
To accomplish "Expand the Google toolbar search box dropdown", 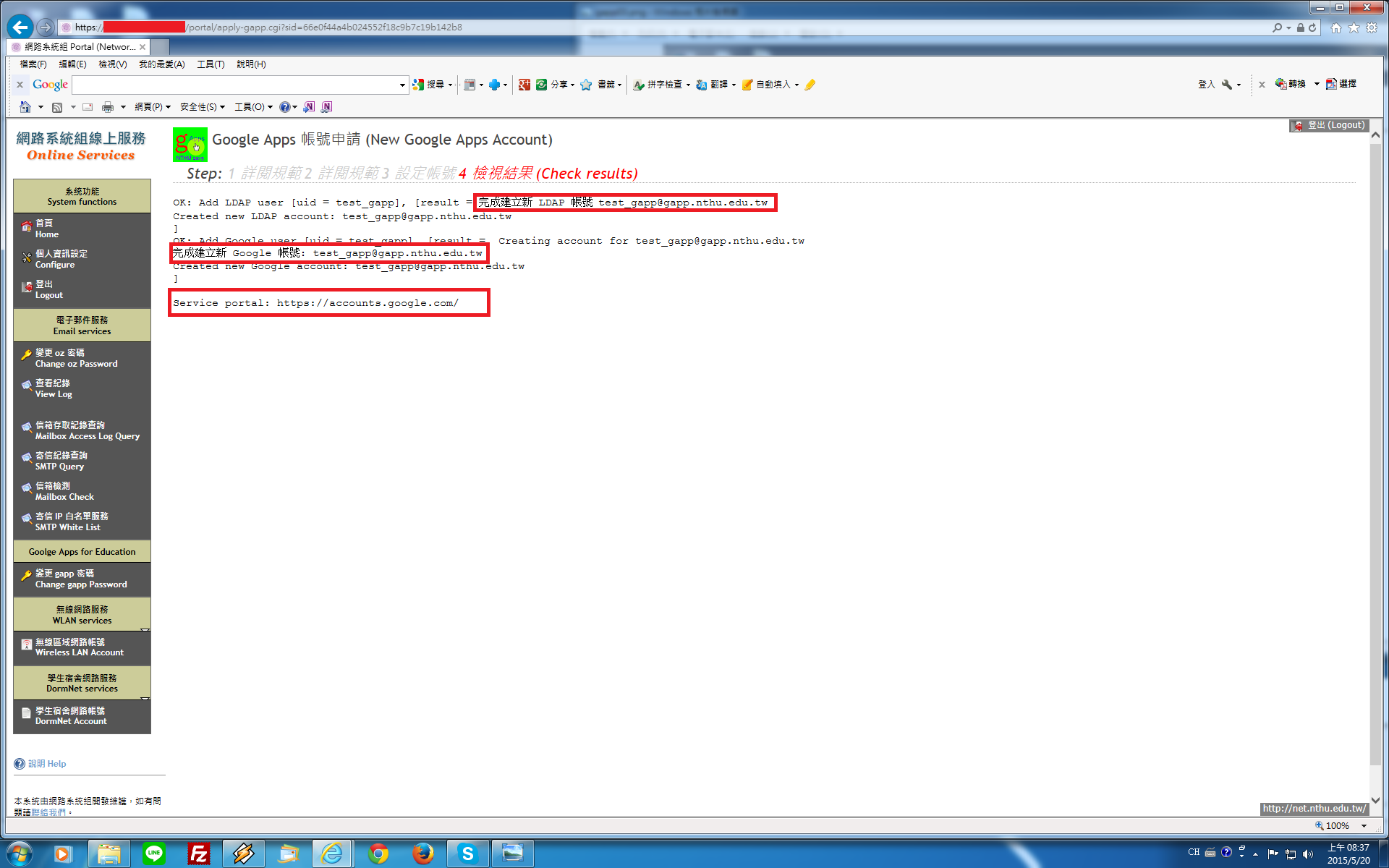I will [402, 85].
